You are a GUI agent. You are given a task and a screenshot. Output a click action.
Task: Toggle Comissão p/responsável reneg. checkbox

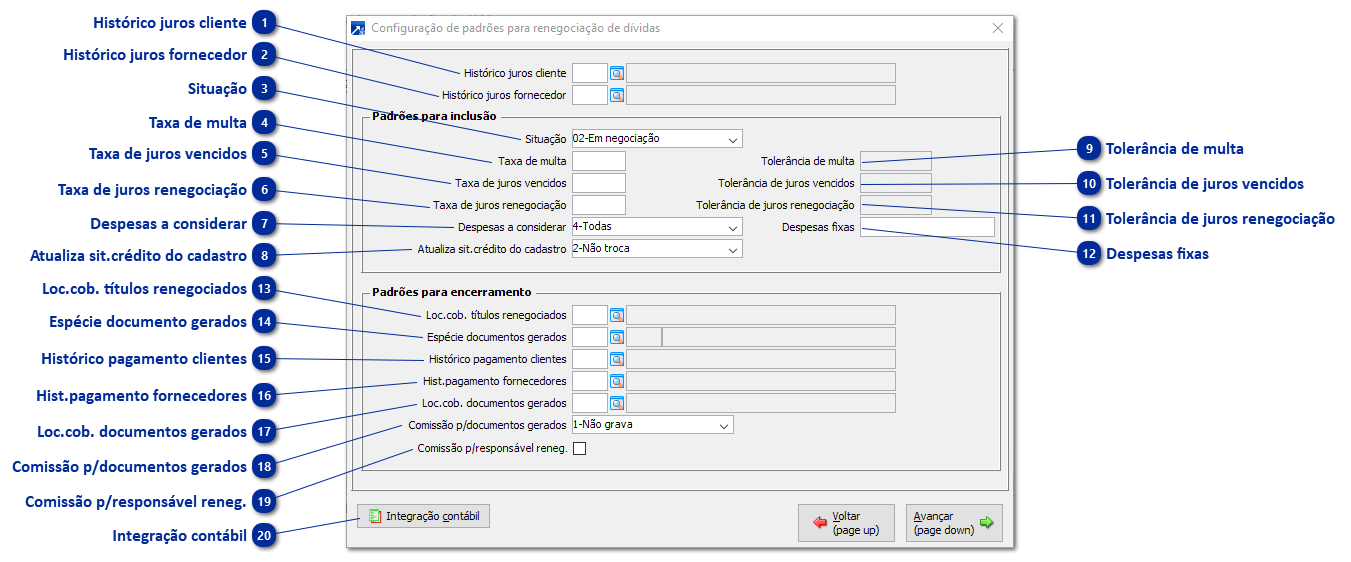579,449
